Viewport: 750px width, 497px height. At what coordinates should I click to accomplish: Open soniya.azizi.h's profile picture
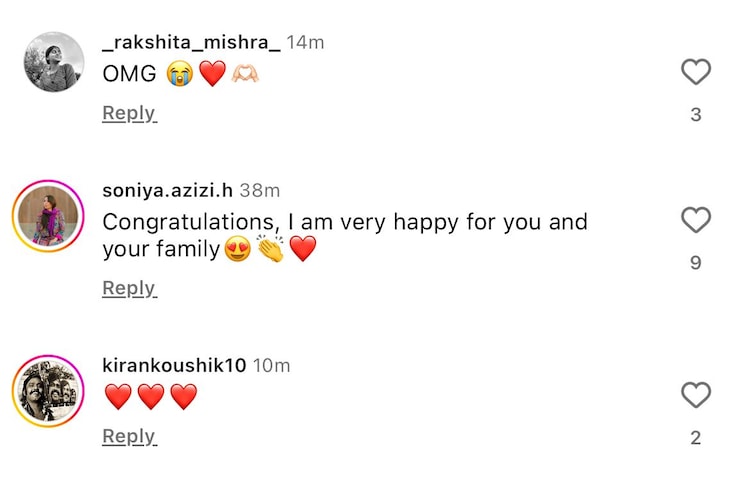coord(47,215)
